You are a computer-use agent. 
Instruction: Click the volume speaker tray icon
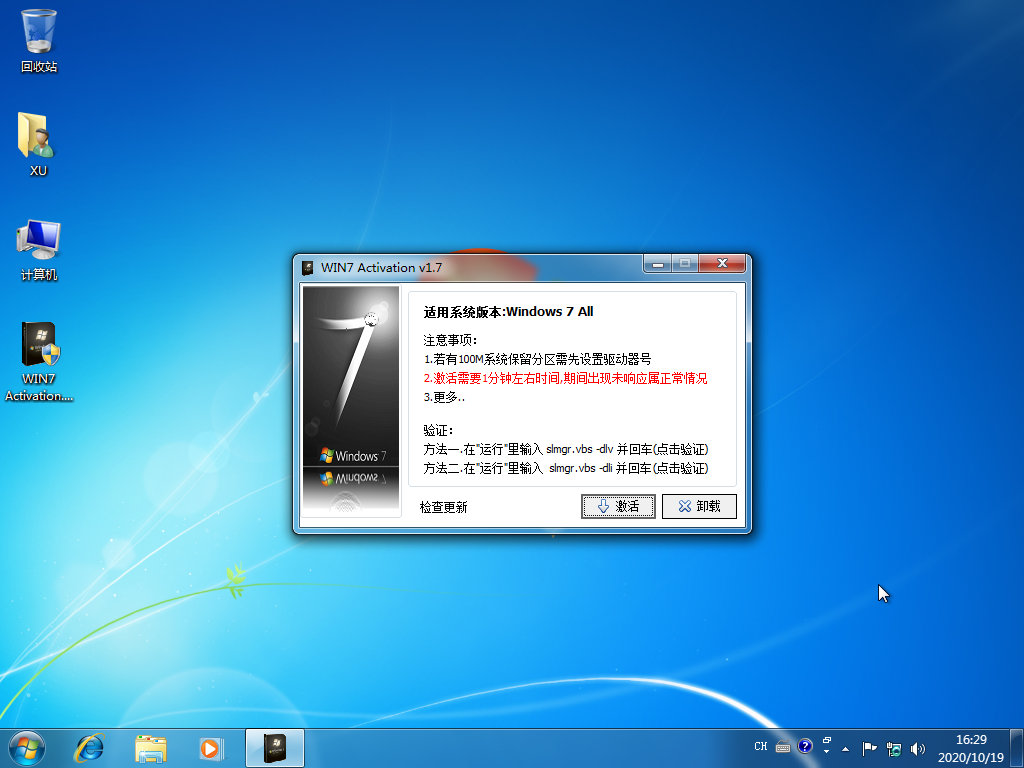tap(918, 748)
